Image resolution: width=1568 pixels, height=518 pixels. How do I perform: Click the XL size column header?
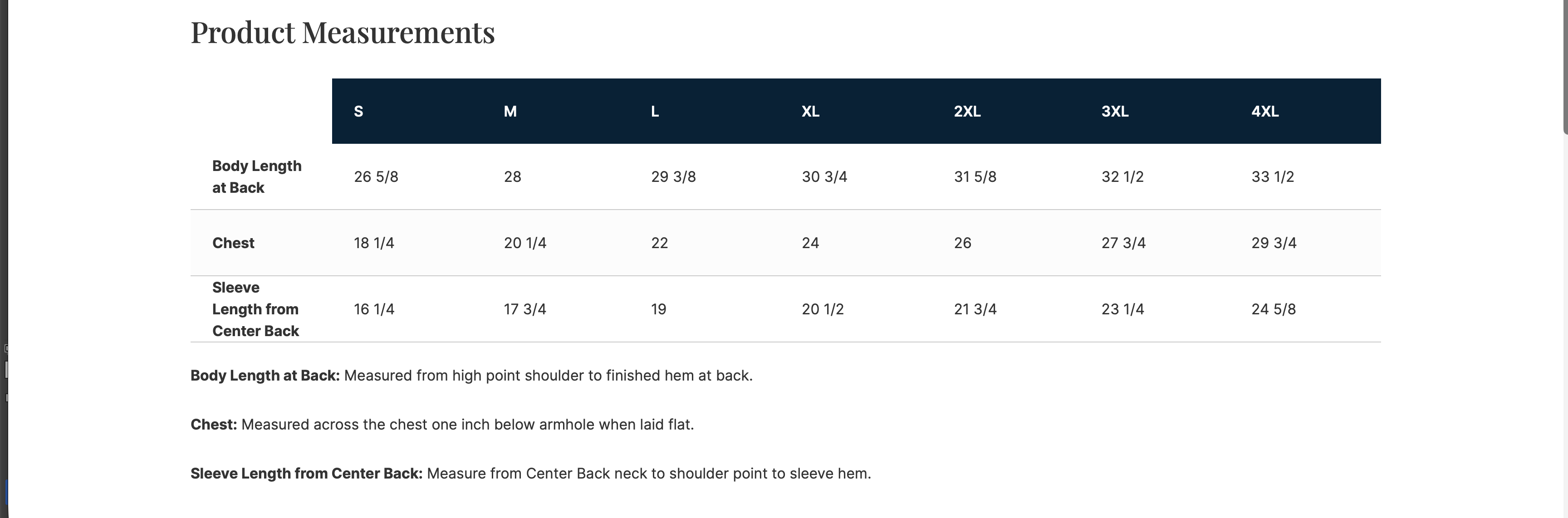tap(810, 112)
